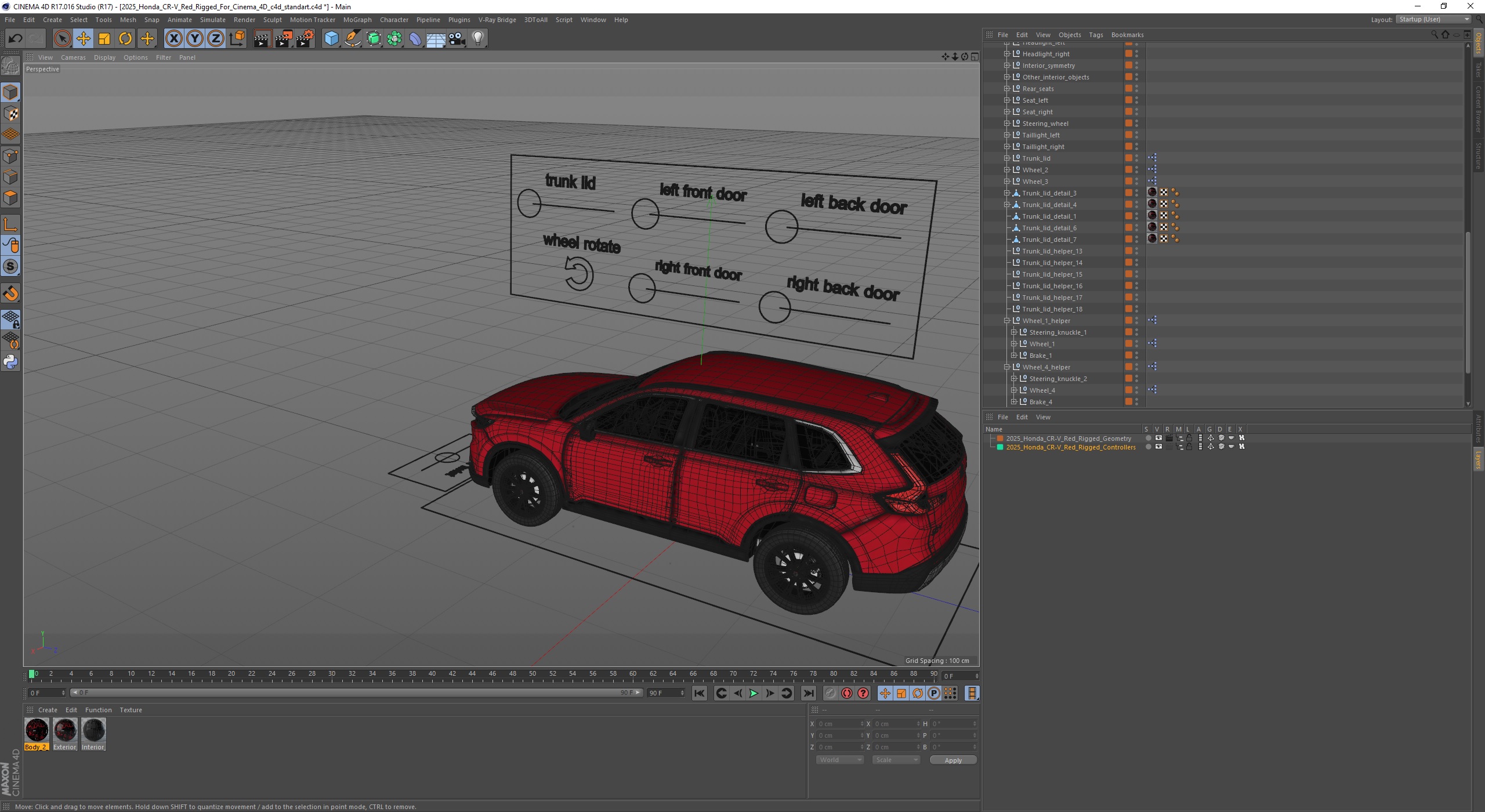Add a Light object
This screenshot has height=812, width=1485.
(x=478, y=39)
